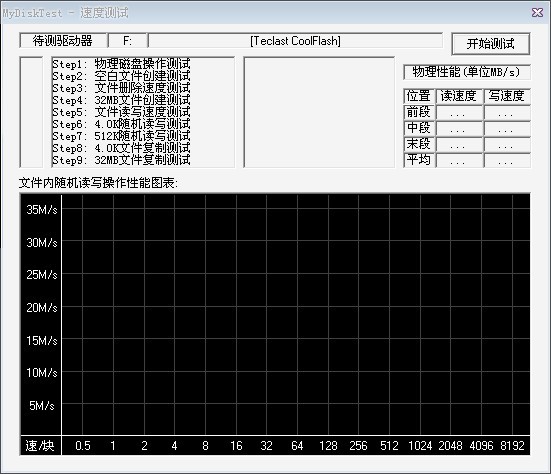The image size is (551, 474).
Task: Click the 15M/s axis label
Action: (42, 340)
